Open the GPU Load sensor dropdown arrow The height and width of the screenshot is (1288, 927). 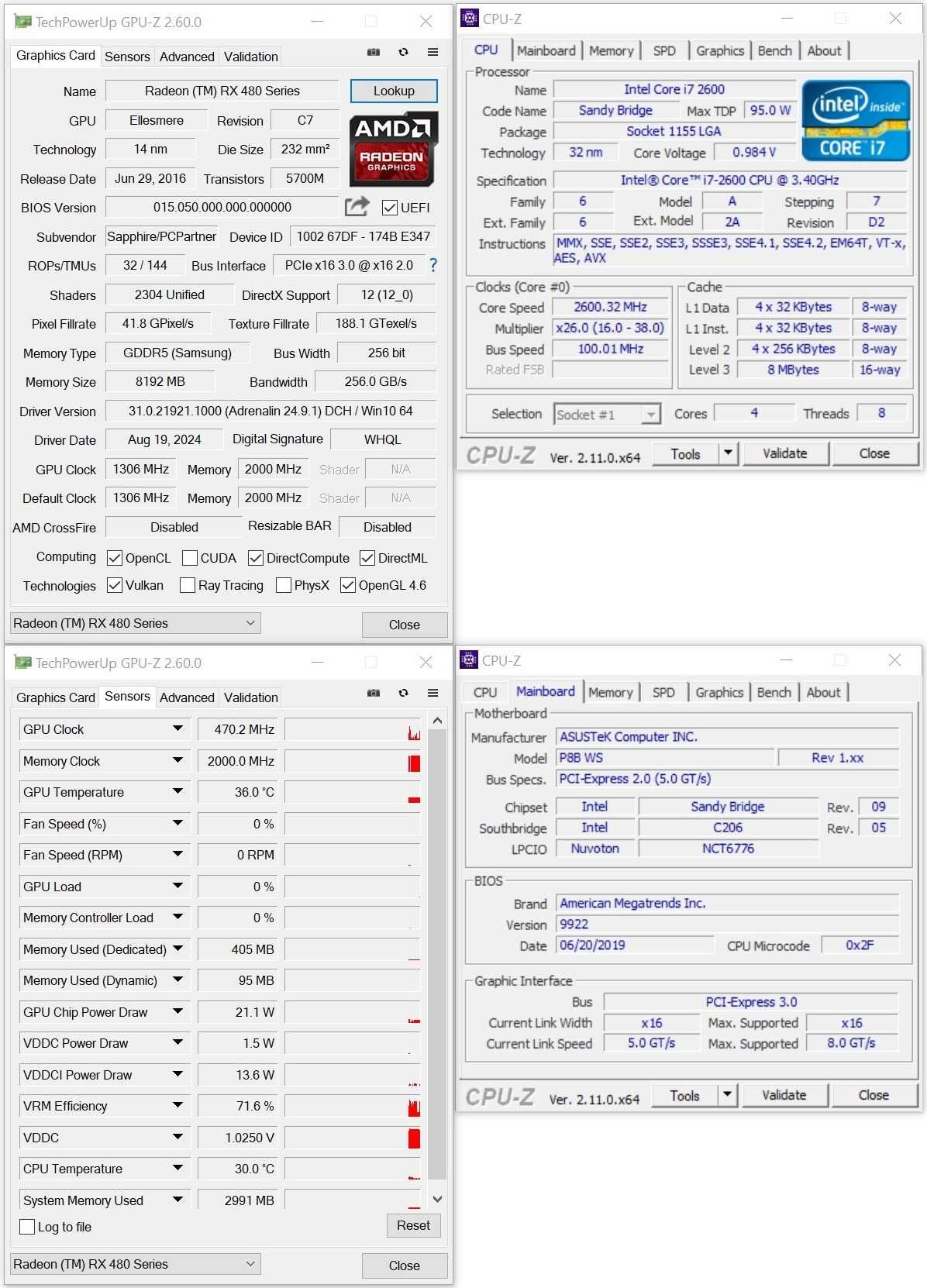click(177, 887)
